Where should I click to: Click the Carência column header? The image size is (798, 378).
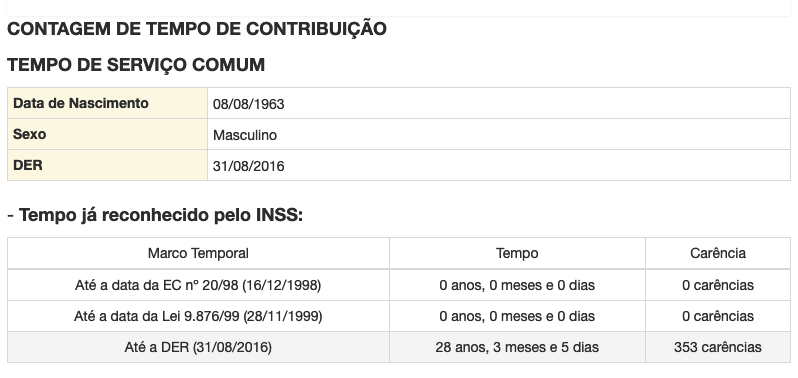(718, 253)
